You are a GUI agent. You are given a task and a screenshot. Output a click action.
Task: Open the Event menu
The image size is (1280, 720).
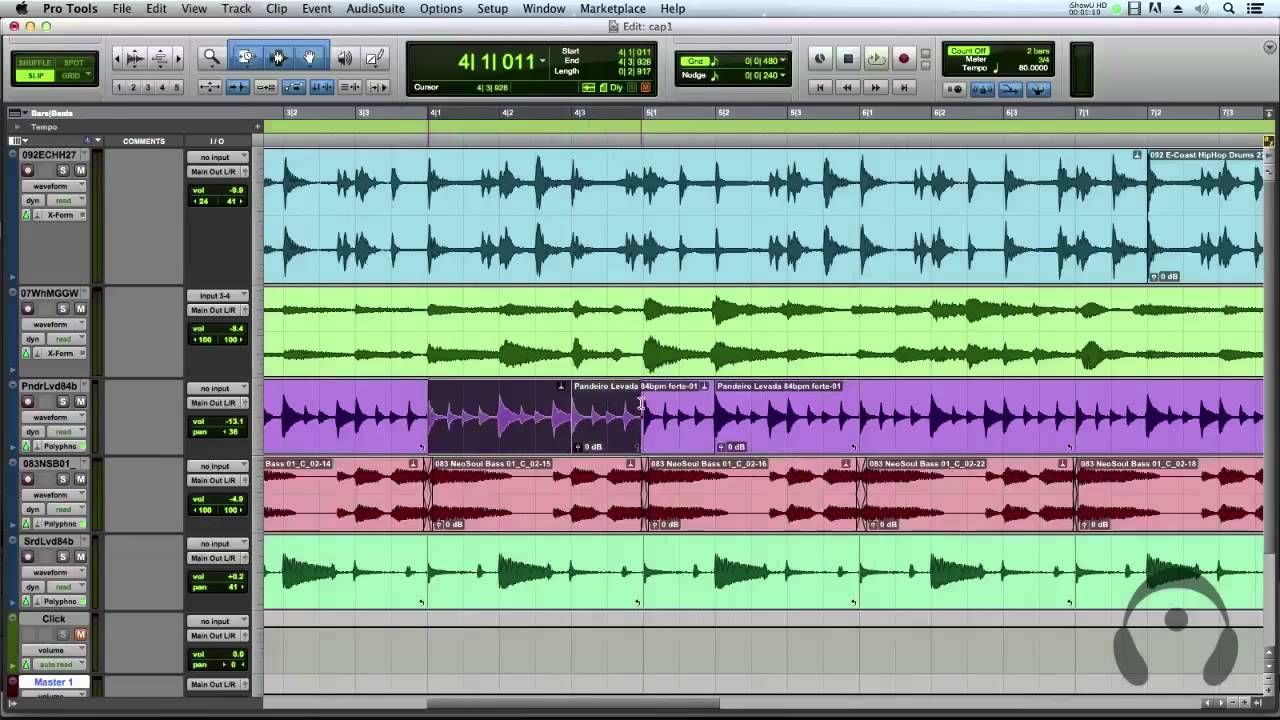pyautogui.click(x=317, y=9)
